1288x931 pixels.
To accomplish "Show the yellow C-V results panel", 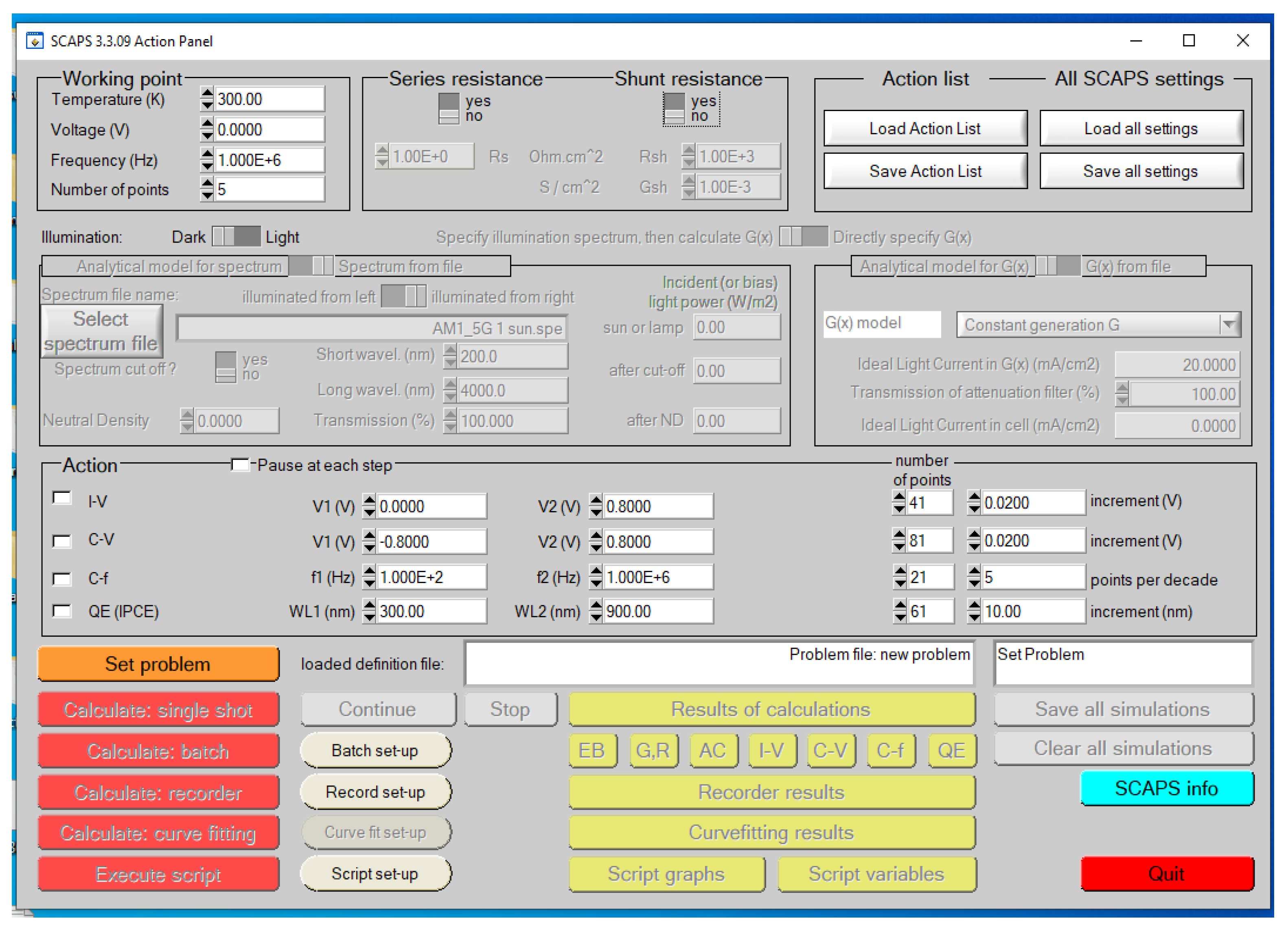I will pos(830,751).
